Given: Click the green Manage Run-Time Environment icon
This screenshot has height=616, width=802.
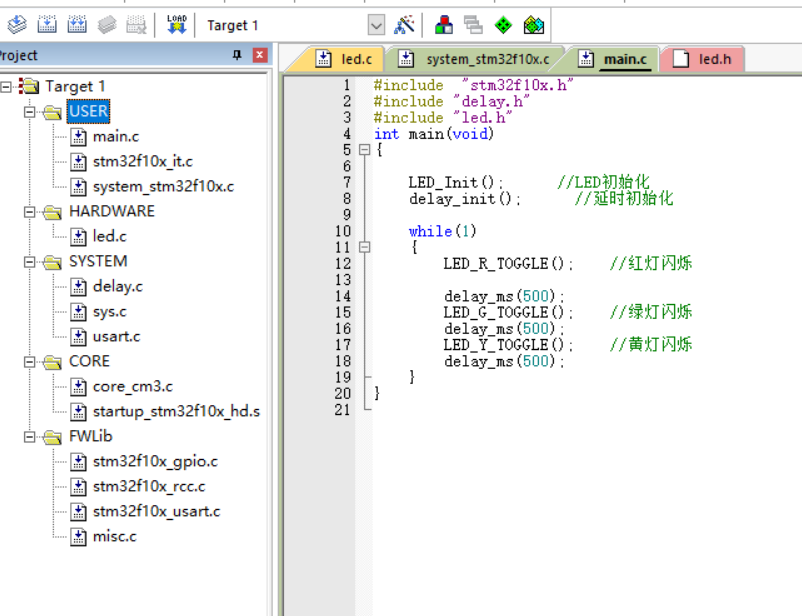Looking at the screenshot, I should [x=503, y=25].
